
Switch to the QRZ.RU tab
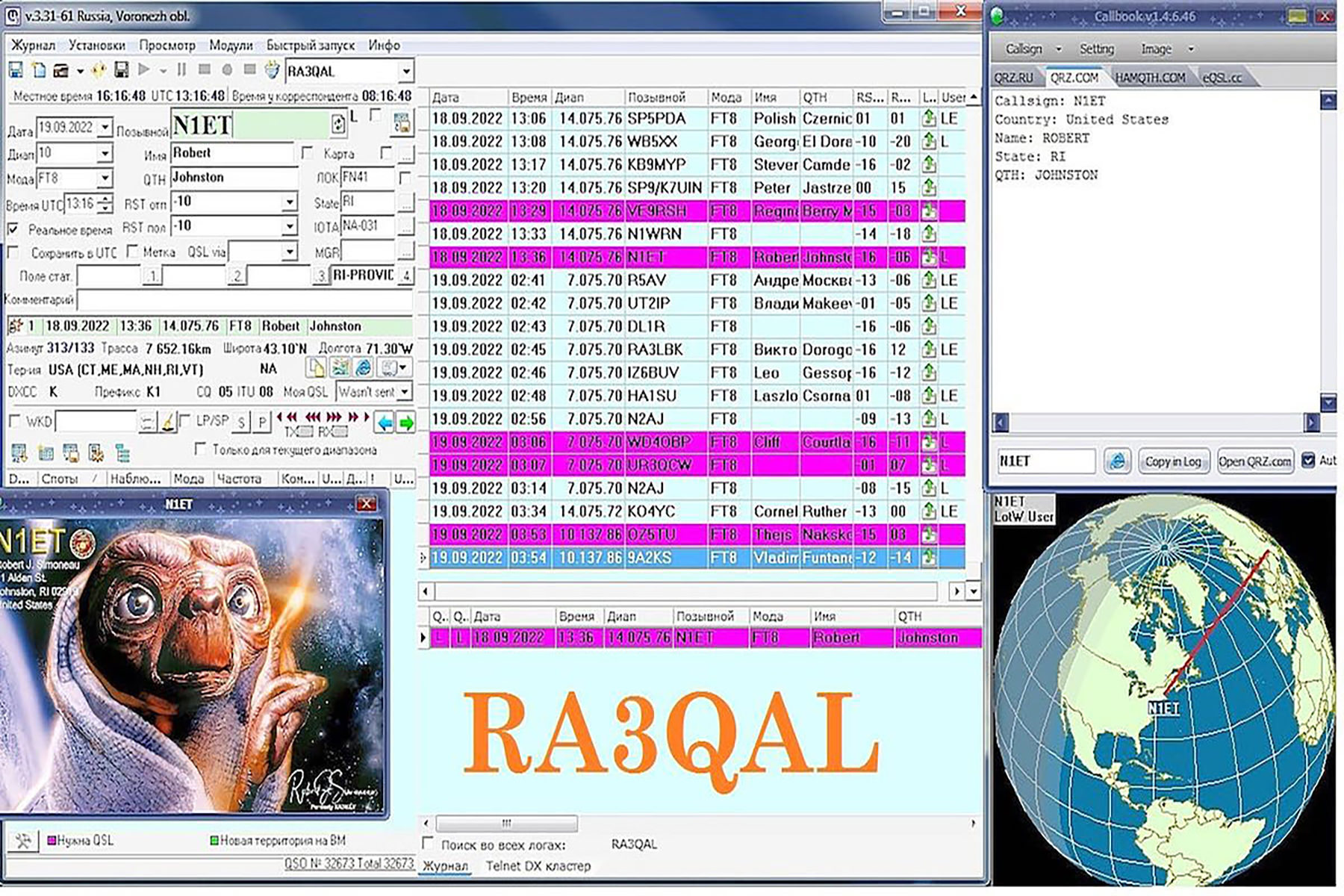(x=1014, y=78)
